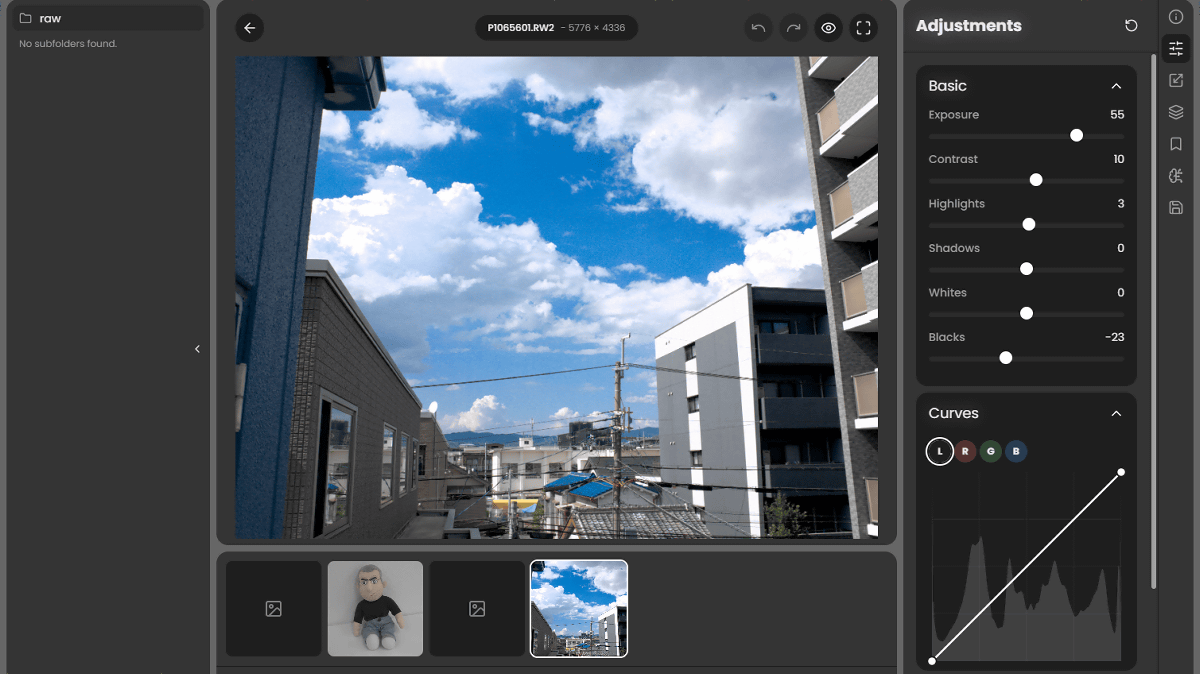Viewport: 1200px width, 674px height.
Task: Enter fullscreen image view
Action: point(864,28)
